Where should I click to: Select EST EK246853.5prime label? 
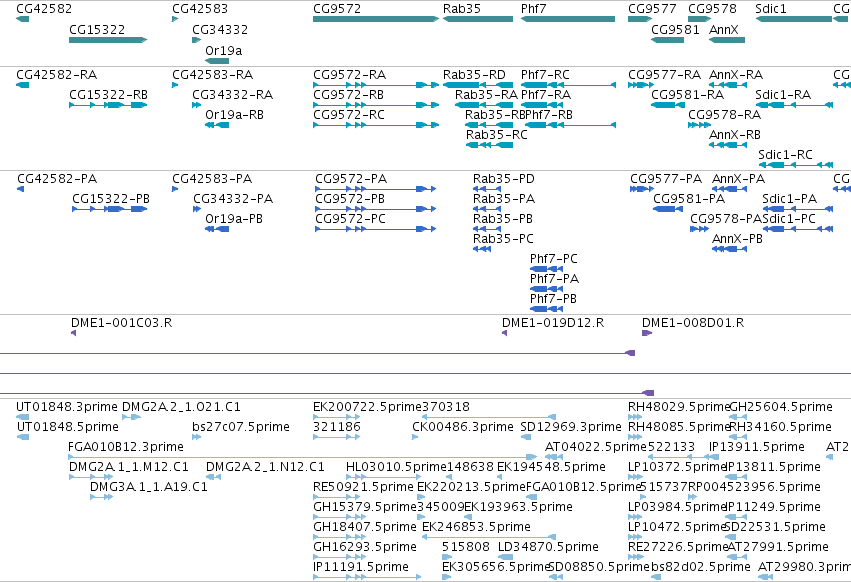coord(477,527)
